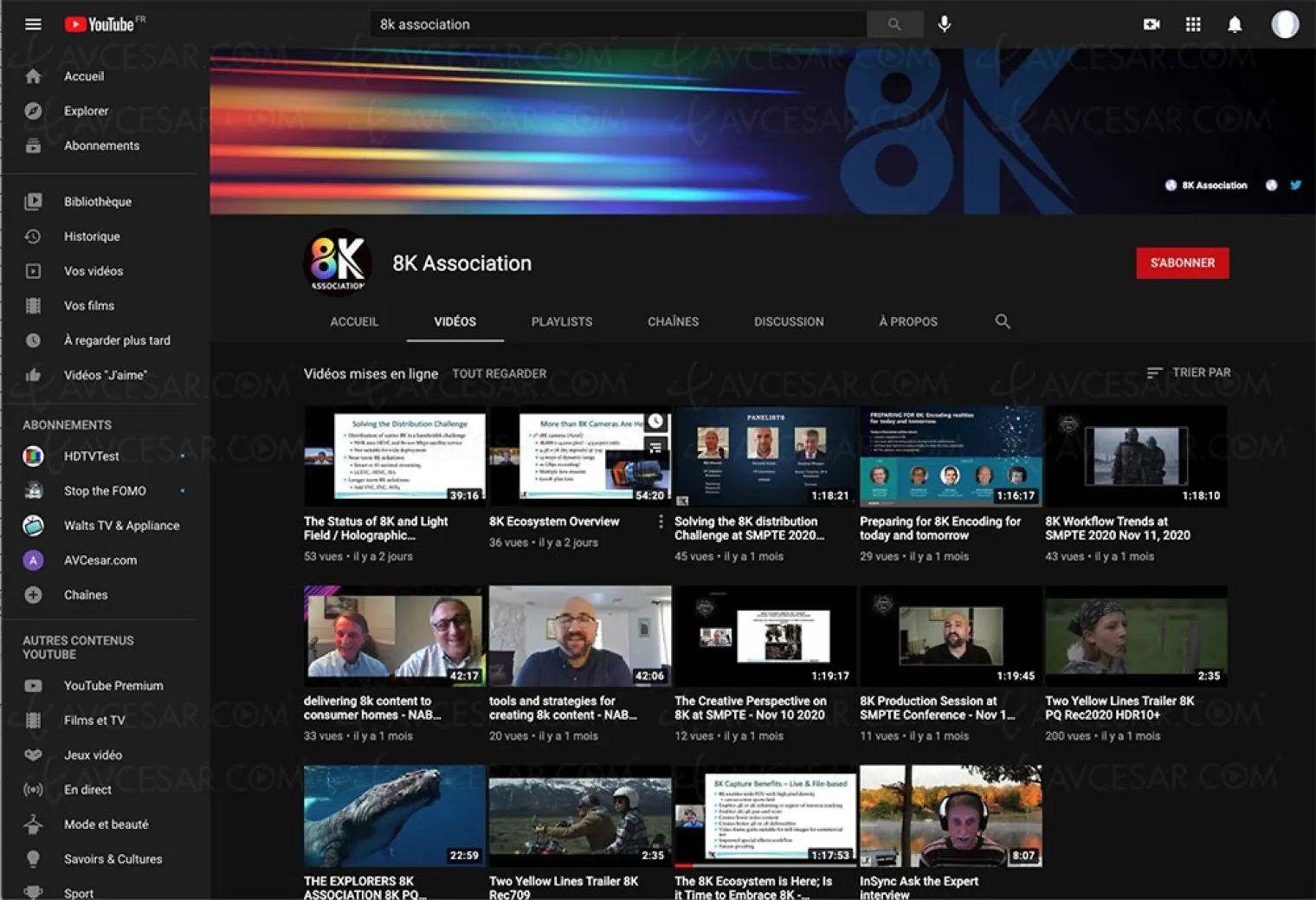Click the YouTube Premium icon
The height and width of the screenshot is (900, 1316).
[x=33, y=686]
